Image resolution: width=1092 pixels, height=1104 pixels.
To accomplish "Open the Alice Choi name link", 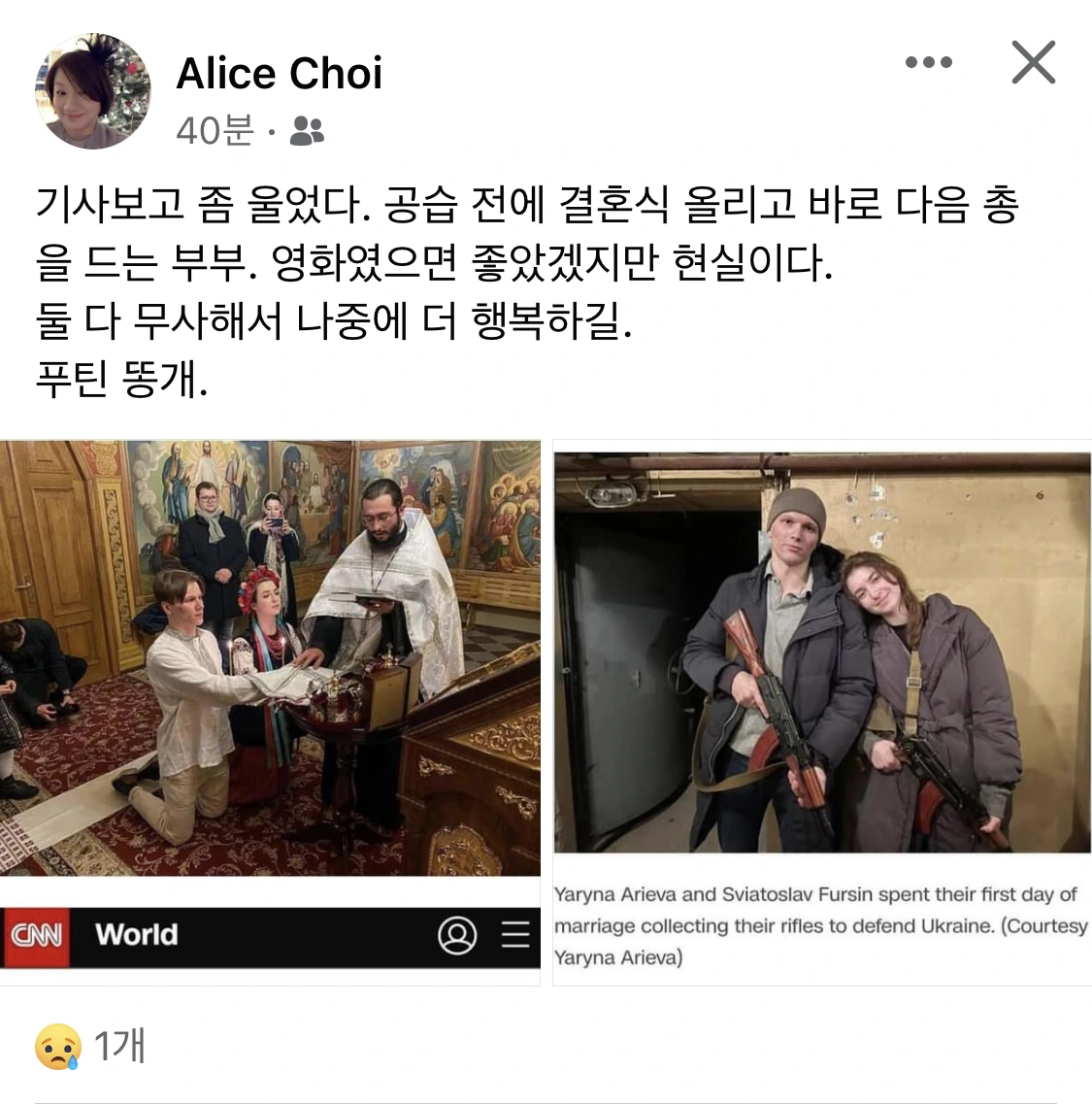I will point(279,73).
